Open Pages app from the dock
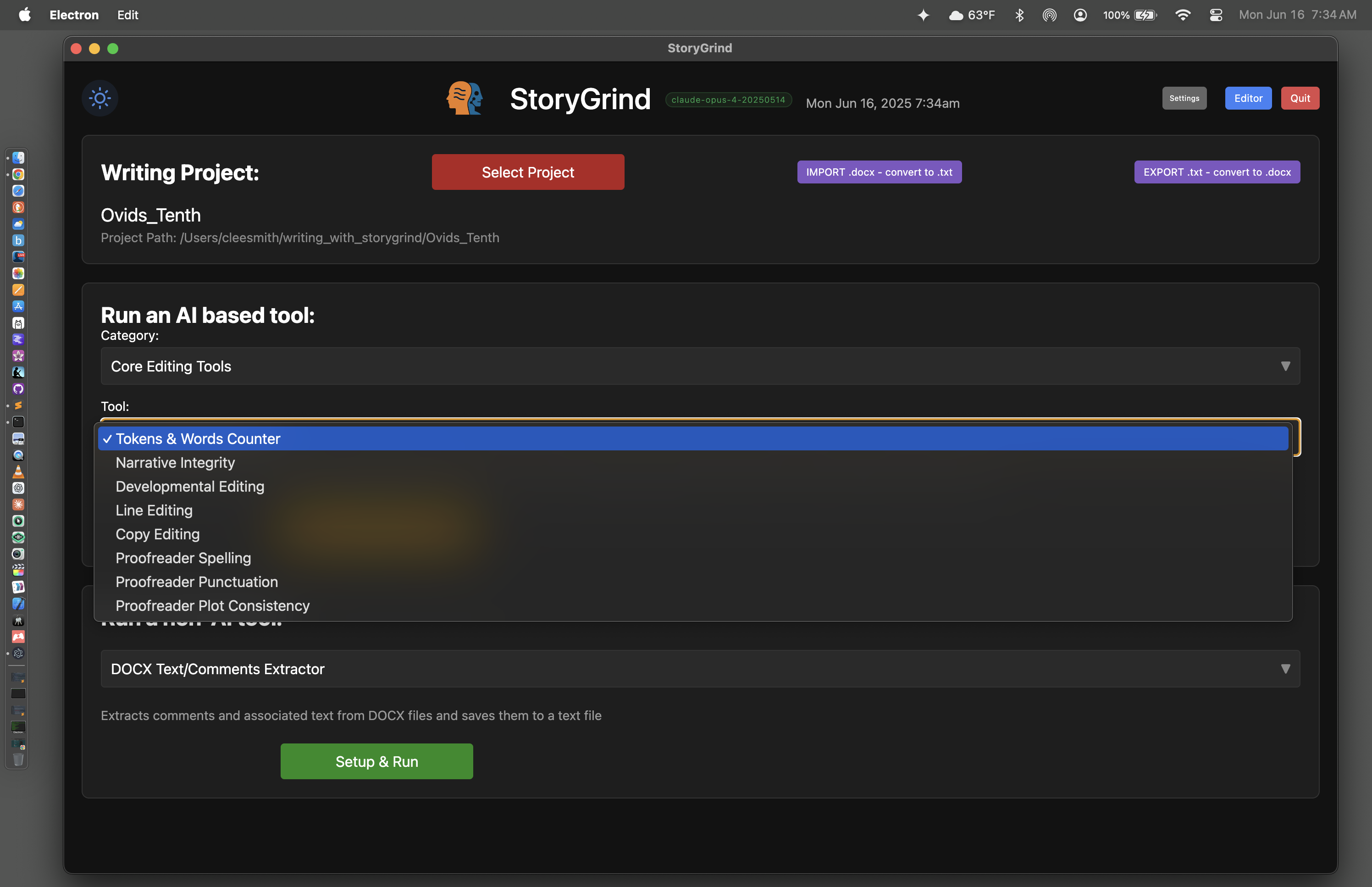Screen dimensions: 1372x887 18,290
